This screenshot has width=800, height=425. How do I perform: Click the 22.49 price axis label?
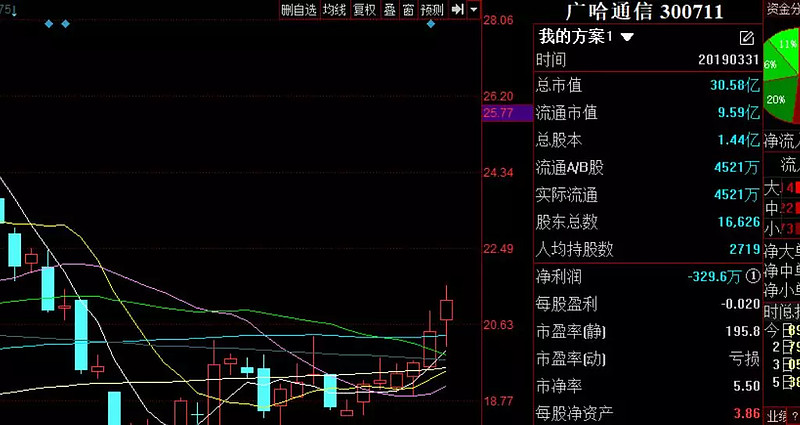(498, 249)
